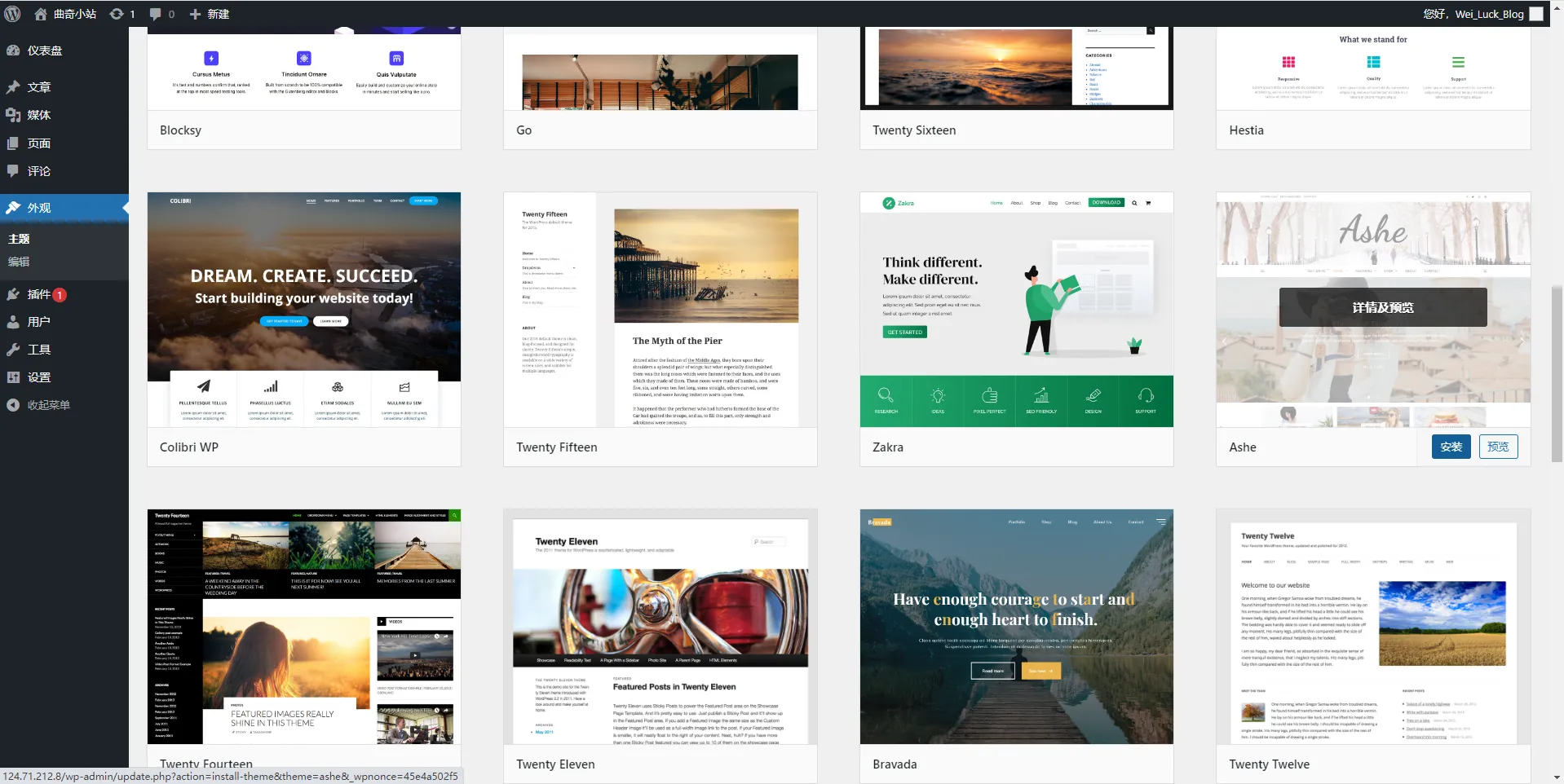Open the Twenty Sixteen theme screenshot

coord(1017,68)
